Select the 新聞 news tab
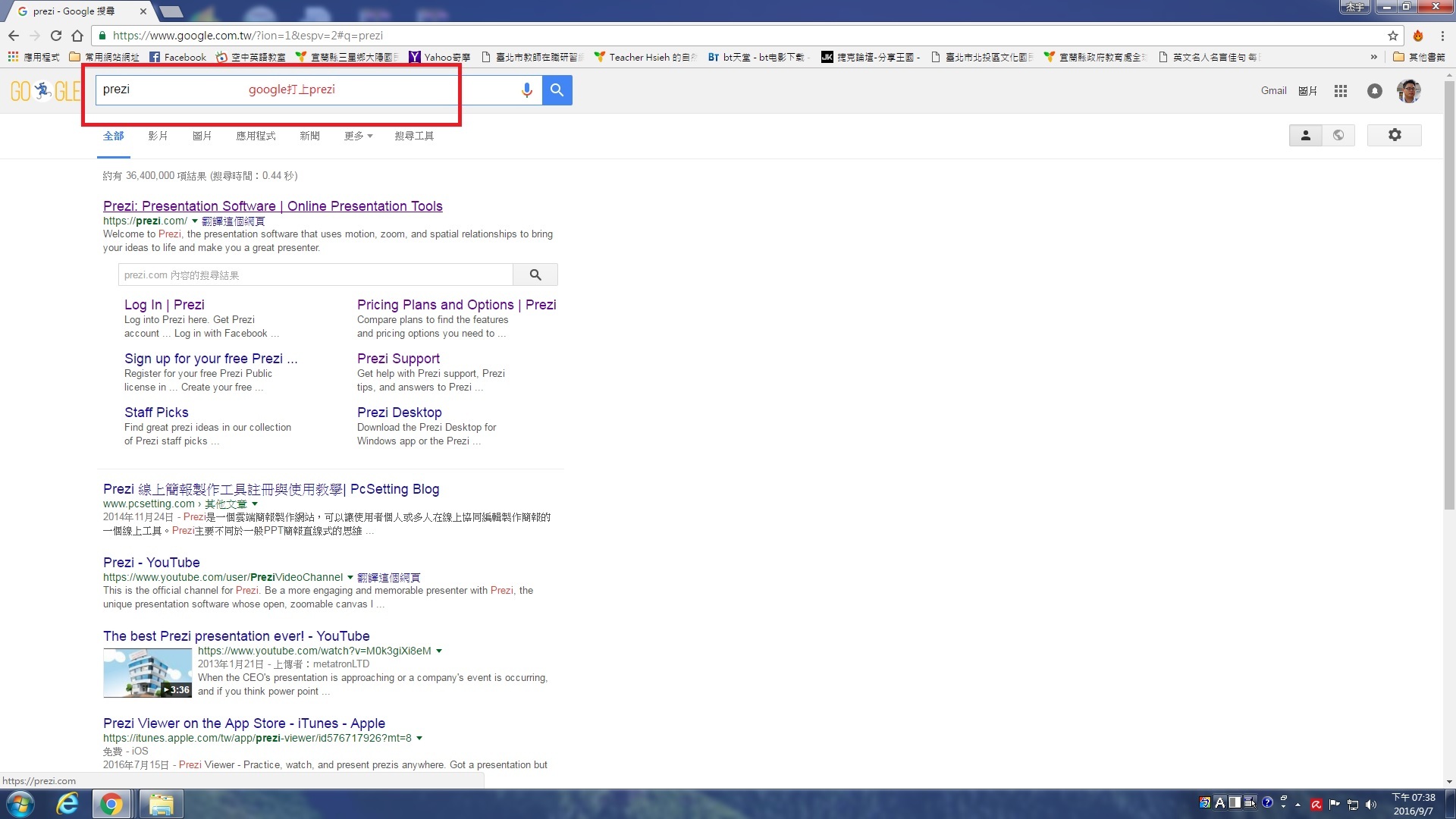Viewport: 1456px width, 819px height. [309, 136]
